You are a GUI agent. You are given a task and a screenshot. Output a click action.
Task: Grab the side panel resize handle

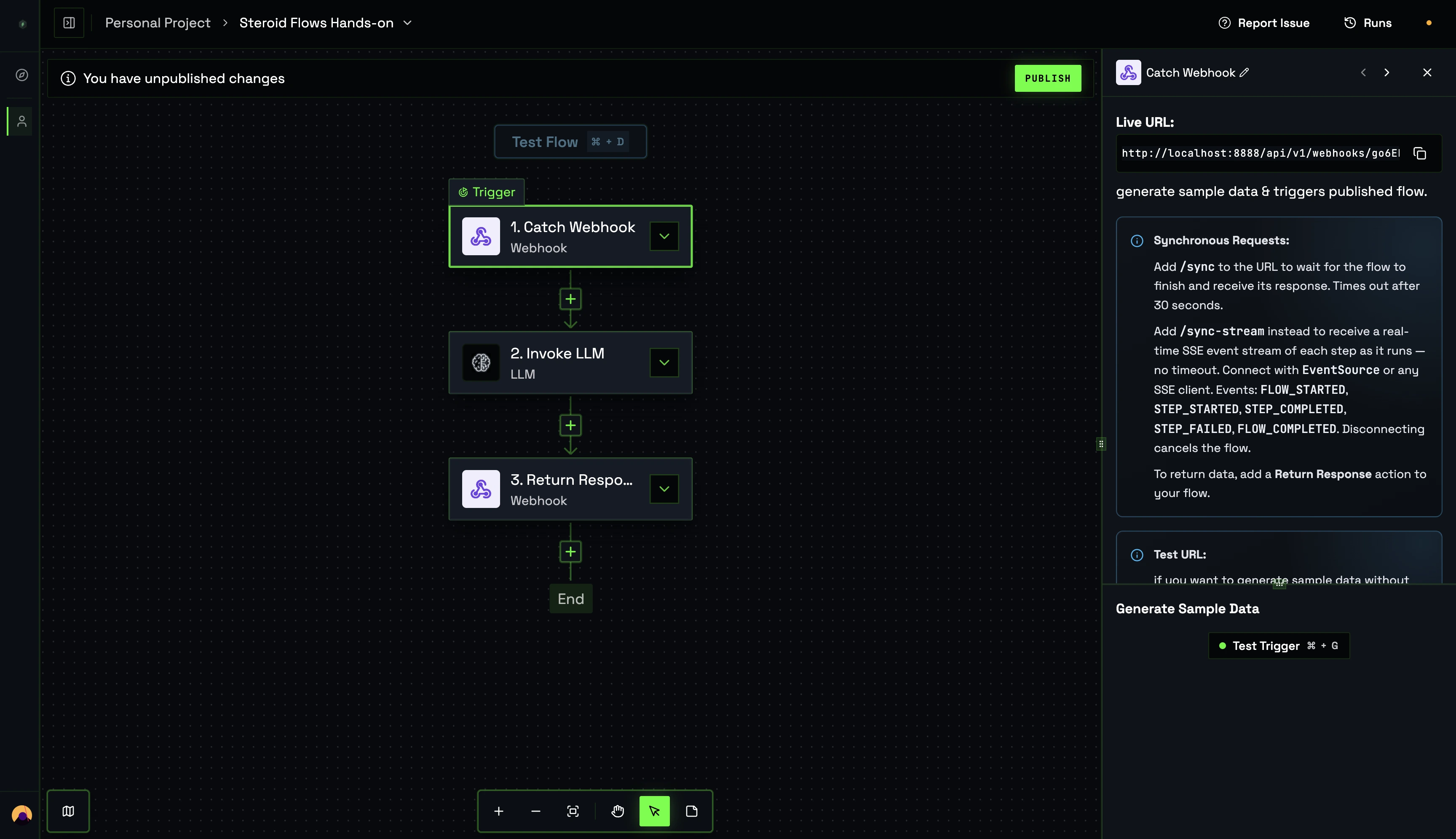(1101, 444)
